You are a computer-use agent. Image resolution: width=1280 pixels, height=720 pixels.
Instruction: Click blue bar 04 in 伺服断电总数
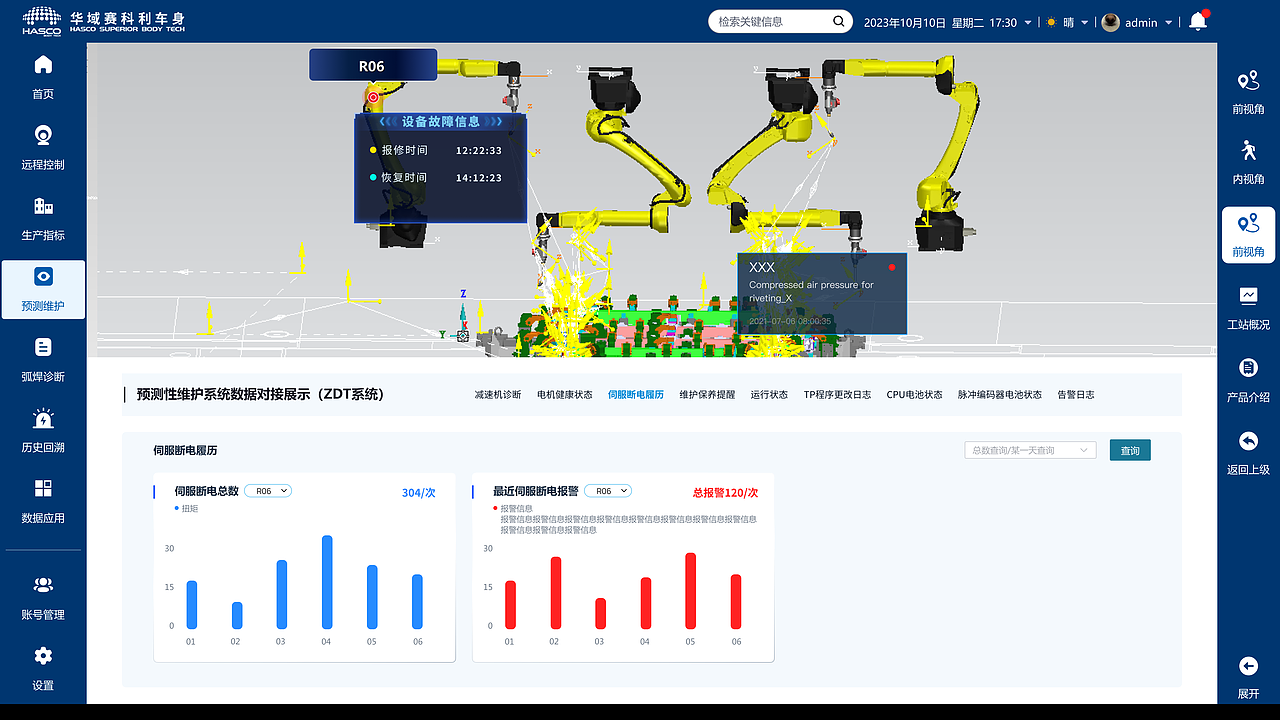326,582
